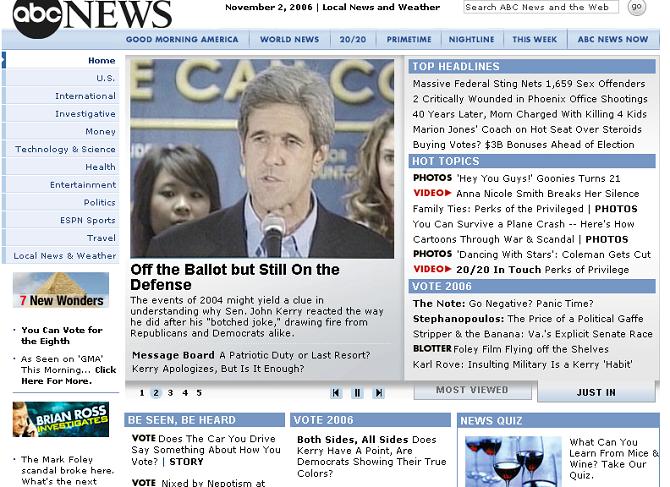The height and width of the screenshot is (487, 670).
Task: Open the Travel section
Action: click(62, 238)
